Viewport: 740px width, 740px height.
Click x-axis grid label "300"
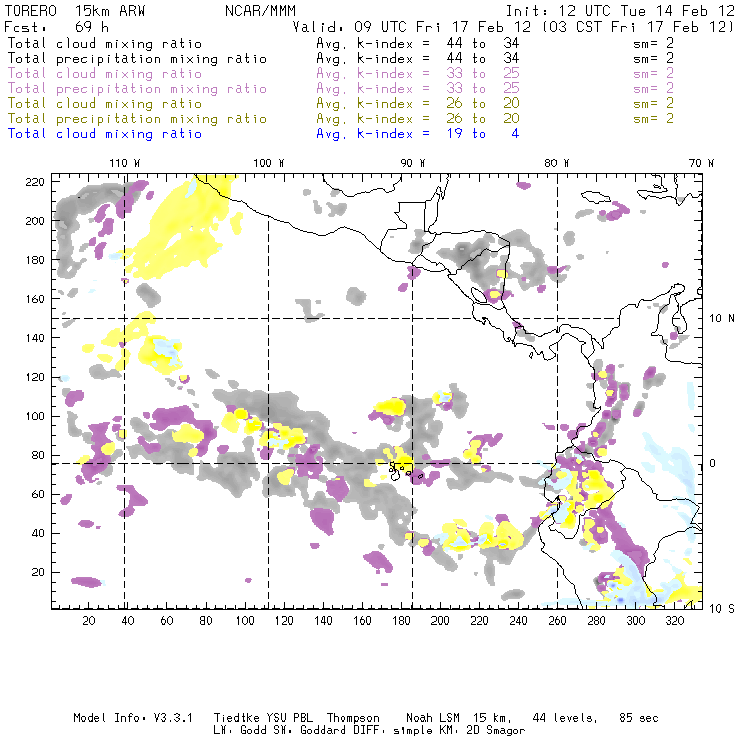pos(635,621)
